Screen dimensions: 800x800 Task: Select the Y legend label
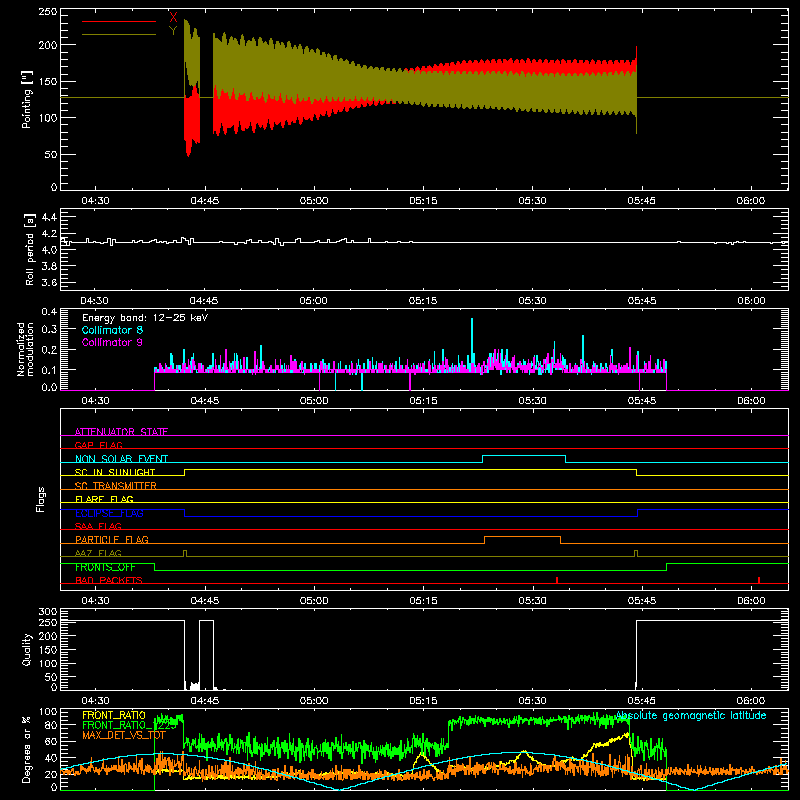173,31
